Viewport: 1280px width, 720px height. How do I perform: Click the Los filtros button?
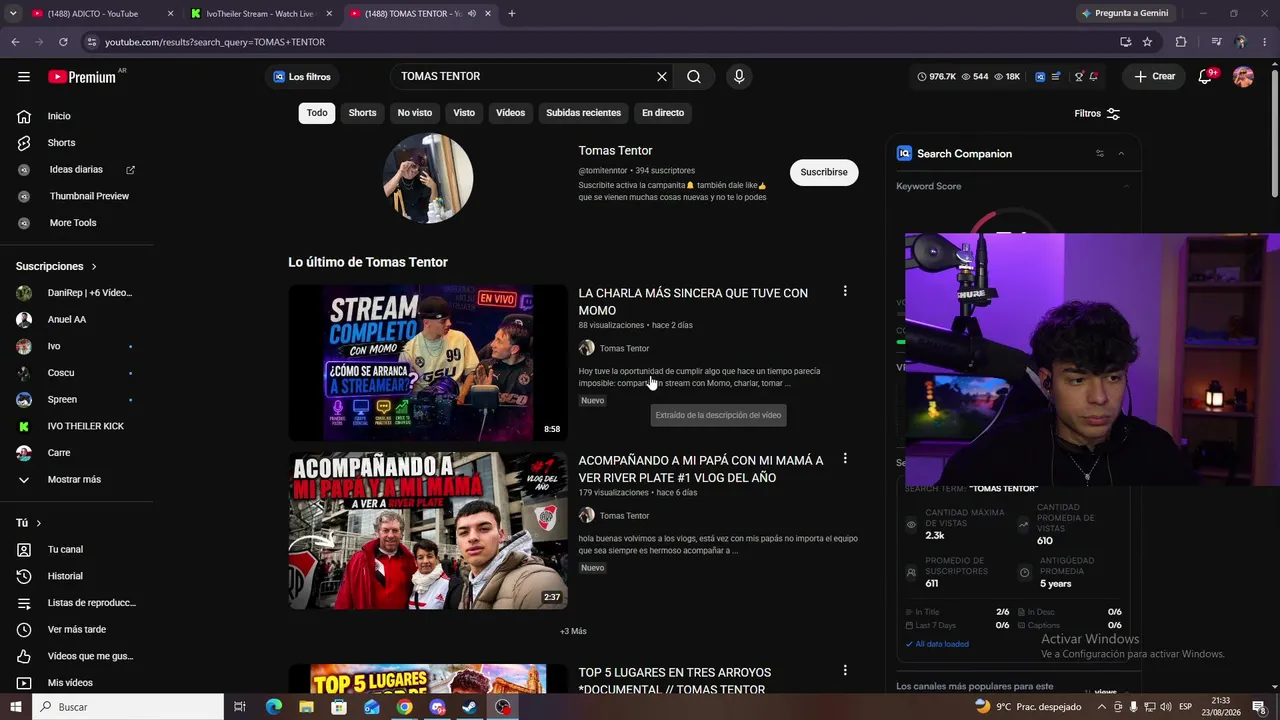coord(302,77)
